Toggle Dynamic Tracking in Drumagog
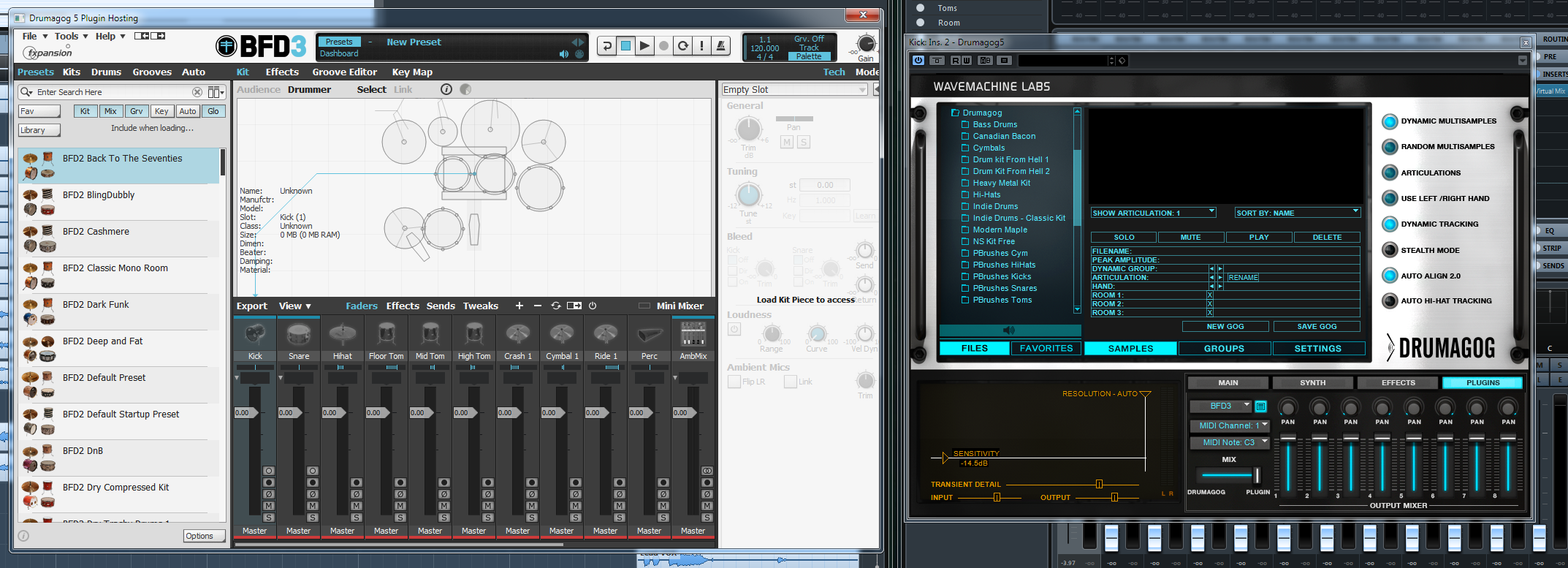 1390,224
